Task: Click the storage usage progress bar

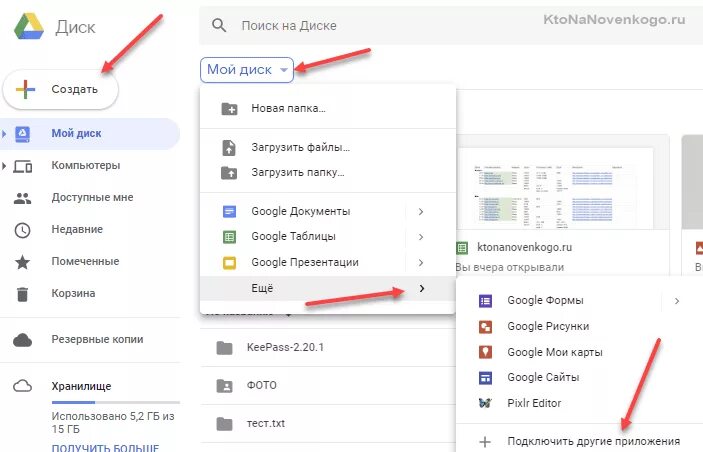Action: (x=116, y=402)
